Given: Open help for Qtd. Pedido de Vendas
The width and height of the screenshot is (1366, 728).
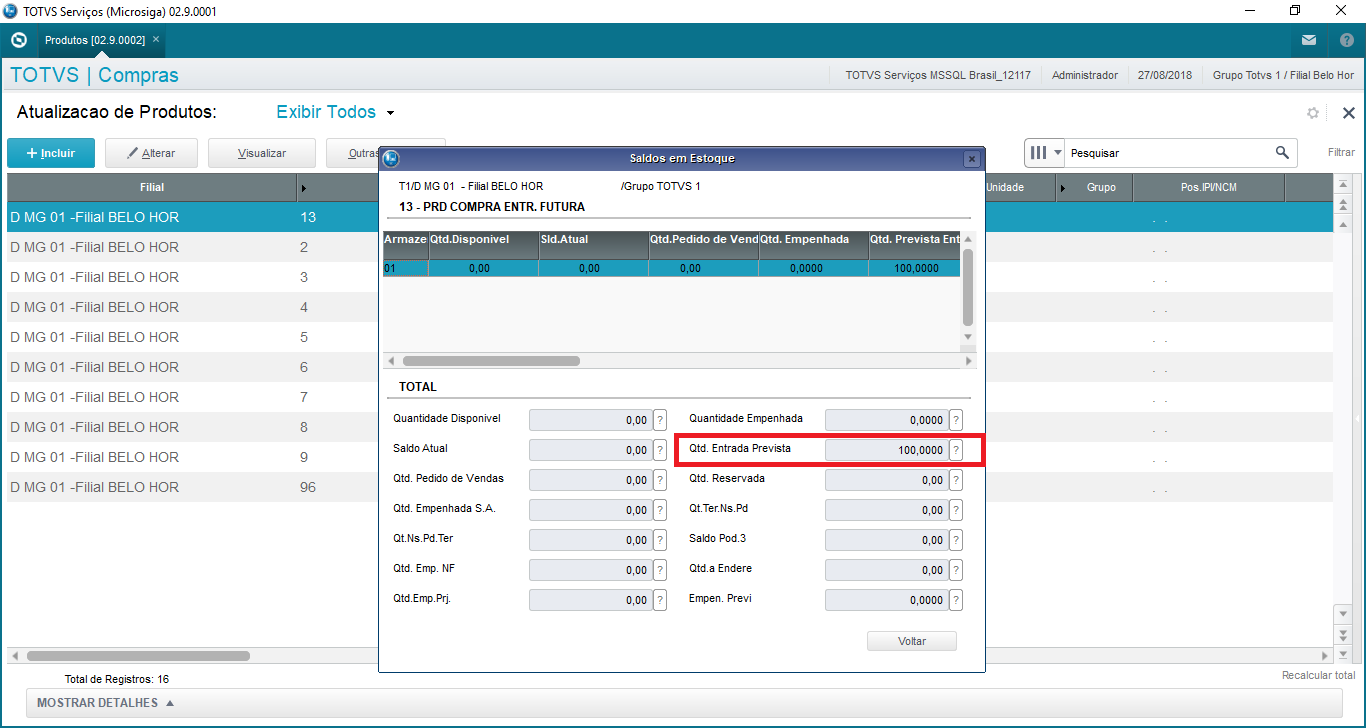Looking at the screenshot, I should [x=660, y=480].
